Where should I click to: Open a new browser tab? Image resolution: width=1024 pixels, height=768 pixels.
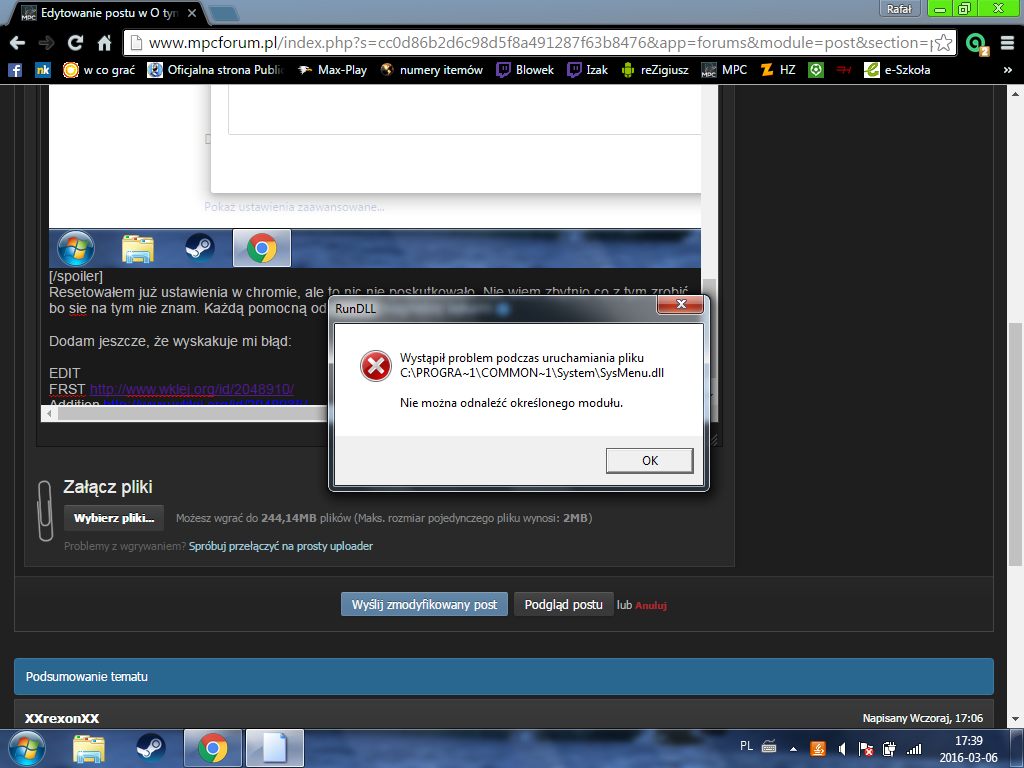coord(224,14)
